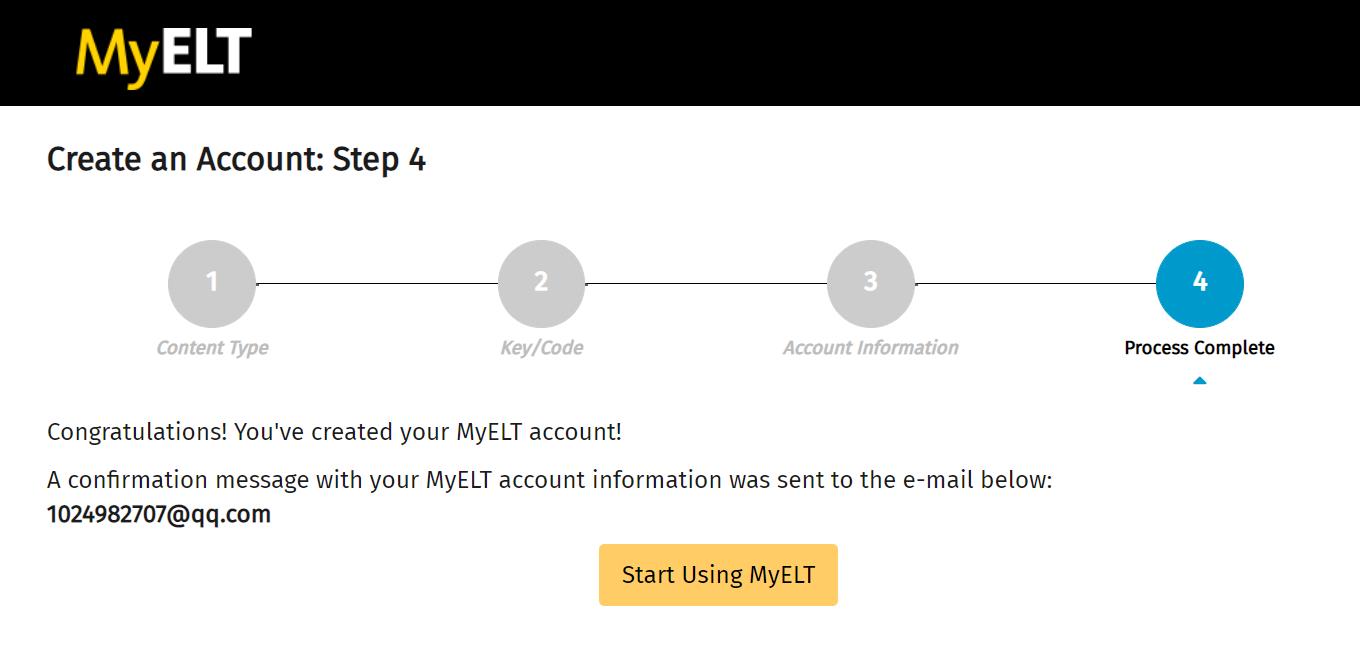Click the MyELT logo in header
The image size is (1360, 649).
pyautogui.click(x=164, y=56)
